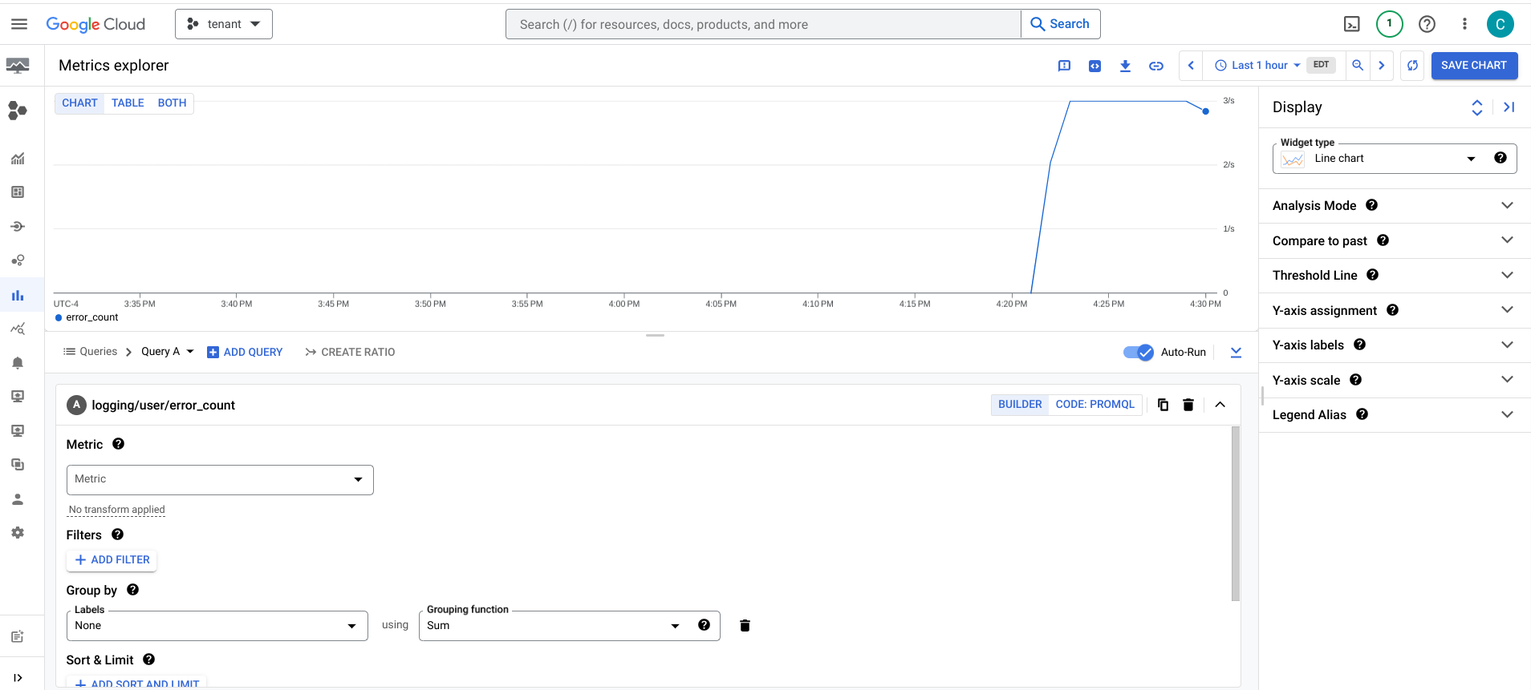Click ADD QUERY

point(245,352)
